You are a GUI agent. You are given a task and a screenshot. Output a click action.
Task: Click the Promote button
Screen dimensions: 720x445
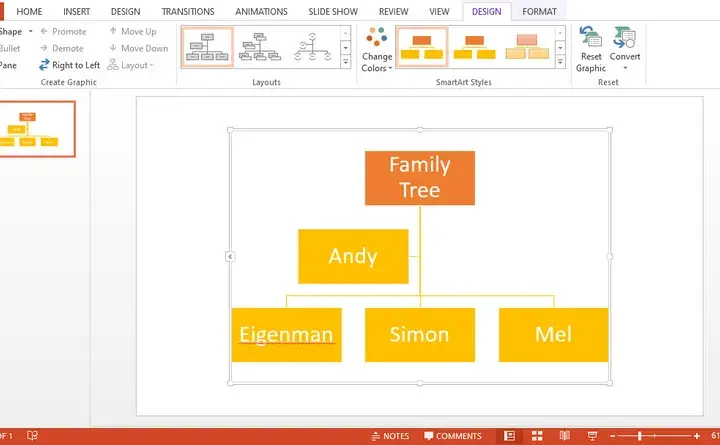[63, 31]
